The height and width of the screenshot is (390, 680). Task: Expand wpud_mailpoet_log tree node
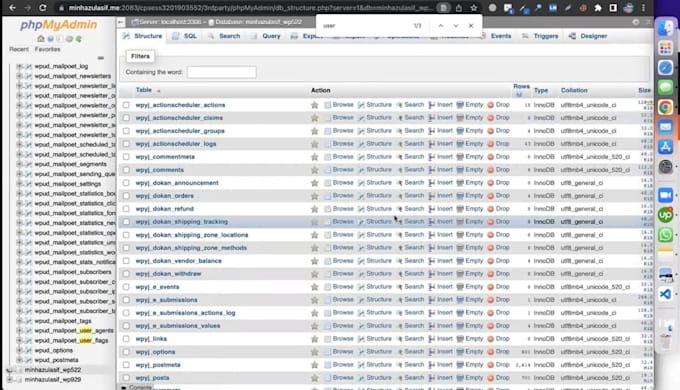19,66
